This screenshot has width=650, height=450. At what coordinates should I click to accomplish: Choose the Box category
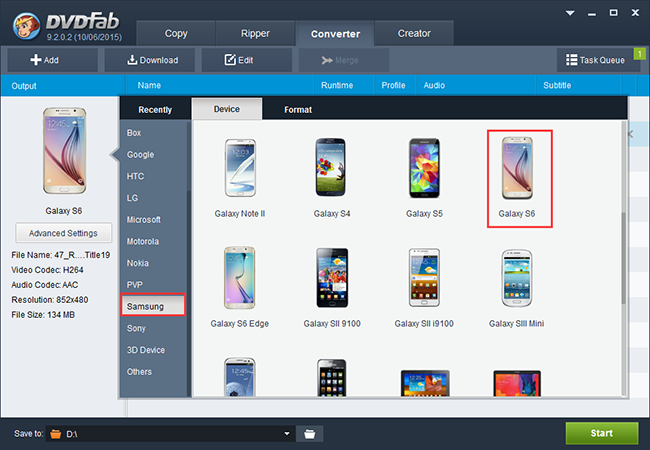point(153,133)
